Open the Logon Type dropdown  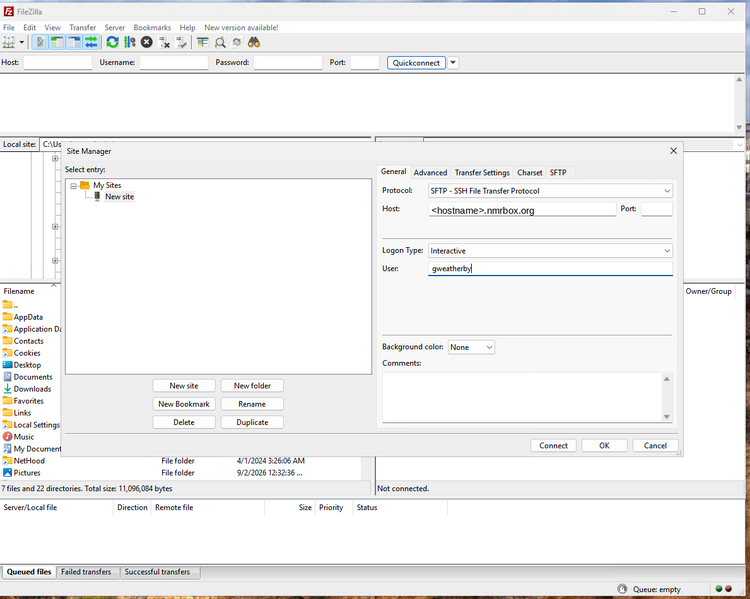550,251
